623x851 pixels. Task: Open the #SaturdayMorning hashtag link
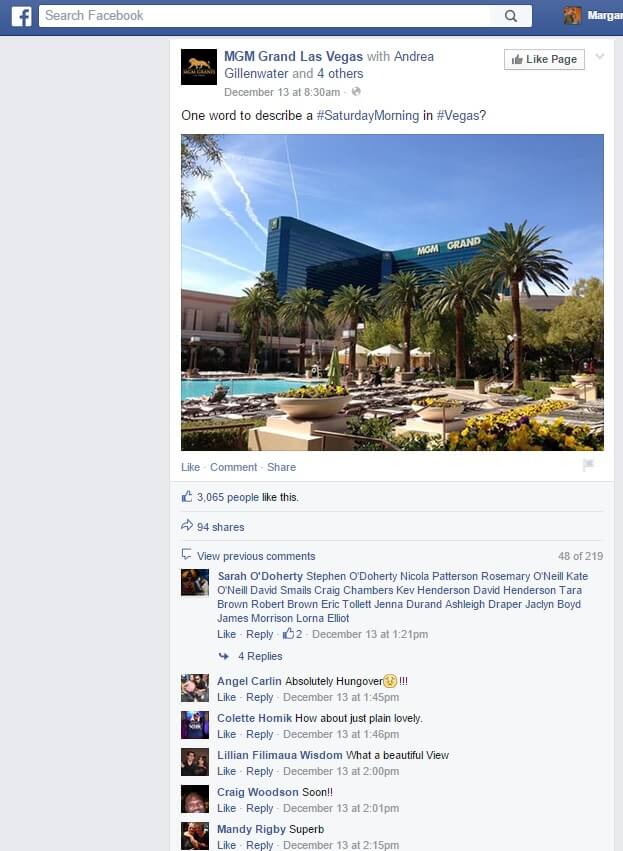[x=368, y=116]
